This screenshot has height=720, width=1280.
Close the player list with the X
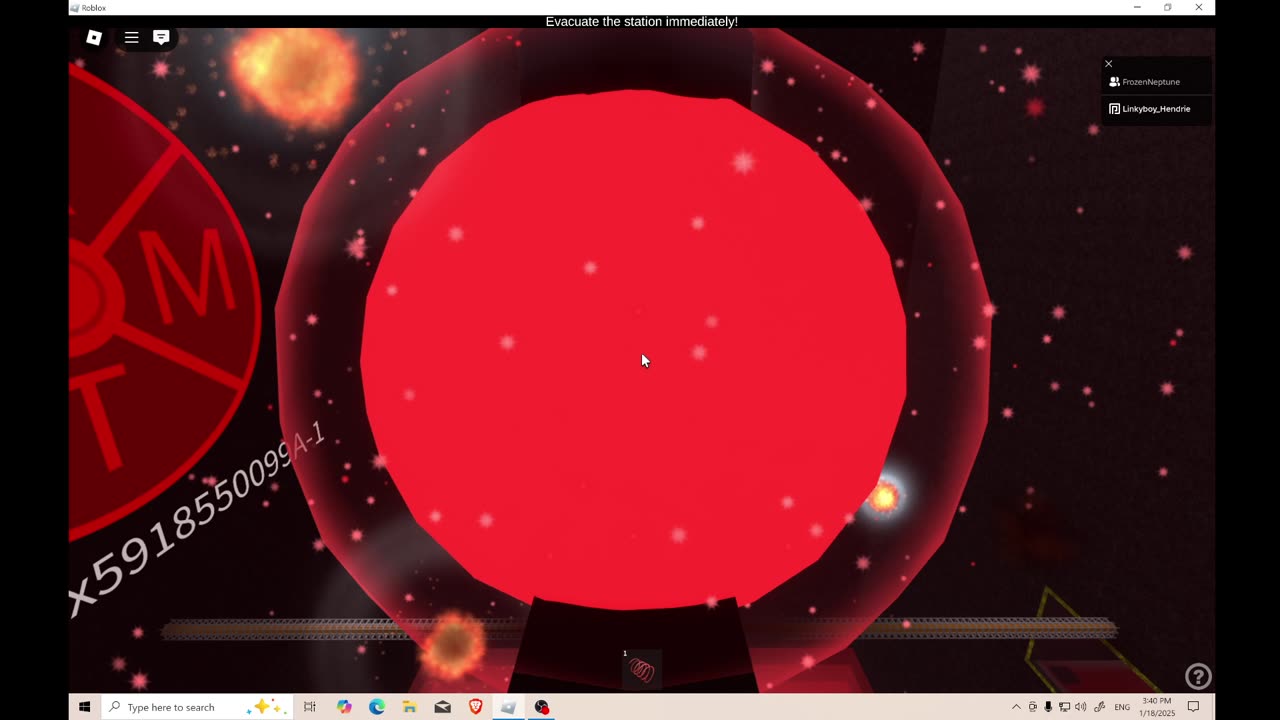[1108, 64]
